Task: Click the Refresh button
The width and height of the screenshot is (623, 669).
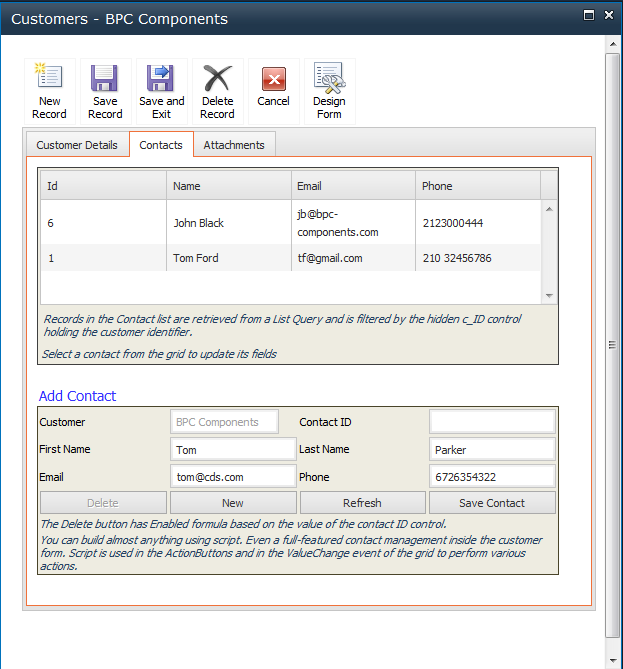Action: tap(362, 503)
